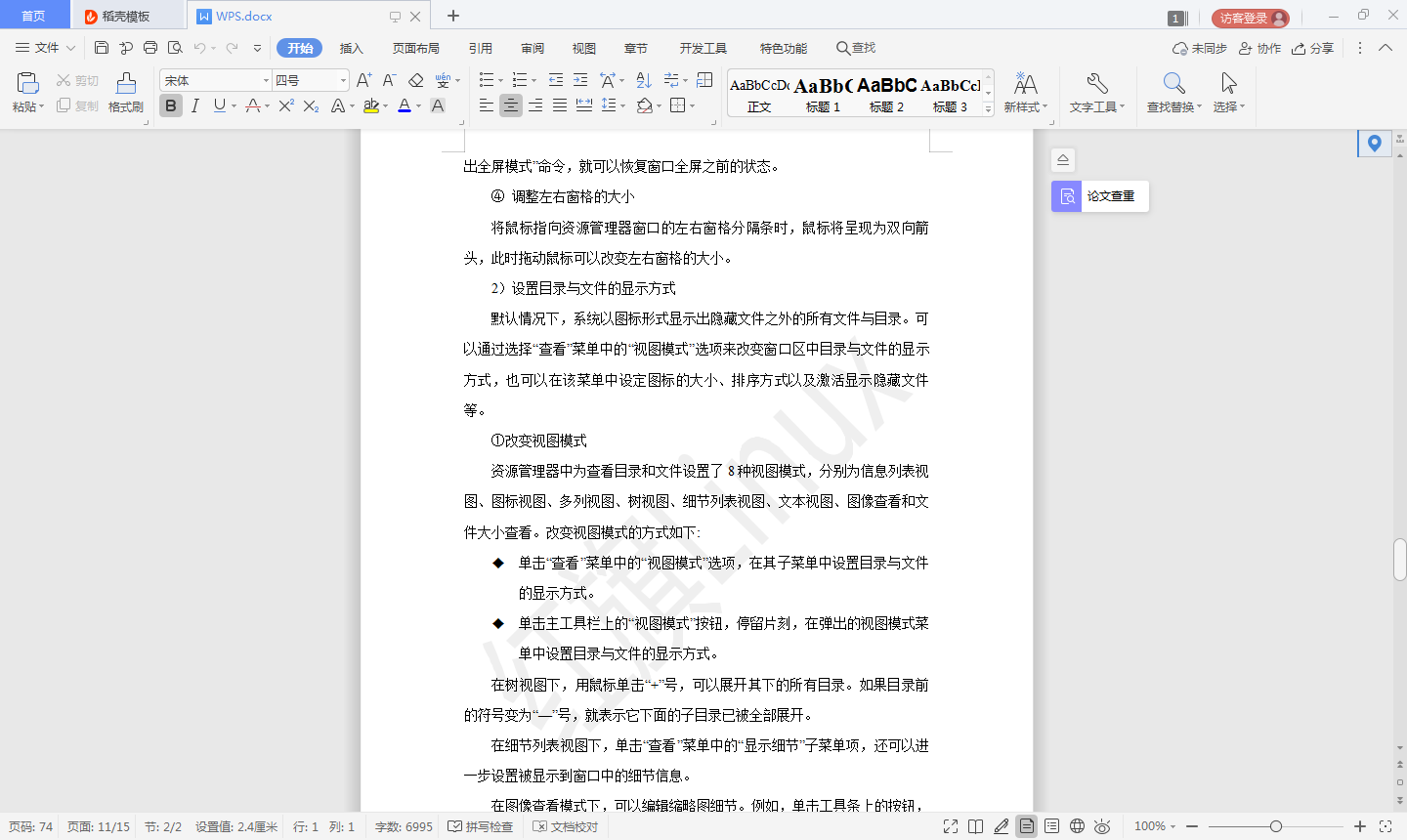Viewport: 1407px width, 840px height.
Task: Click the guest login (访客登录) button
Action: [1251, 18]
